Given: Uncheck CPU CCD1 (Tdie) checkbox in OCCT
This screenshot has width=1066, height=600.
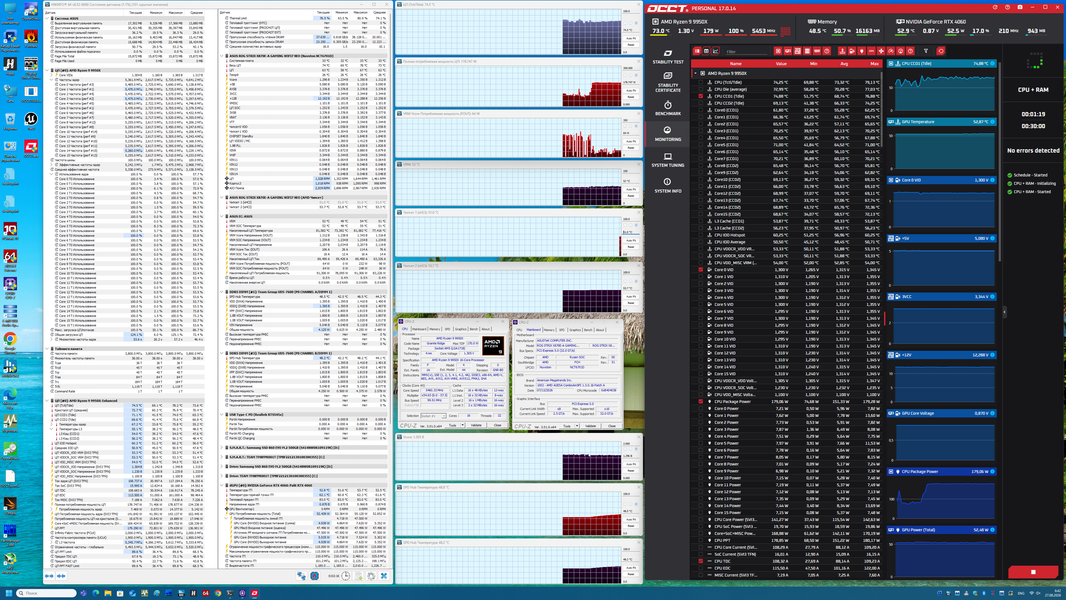Looking at the screenshot, I should [x=701, y=96].
